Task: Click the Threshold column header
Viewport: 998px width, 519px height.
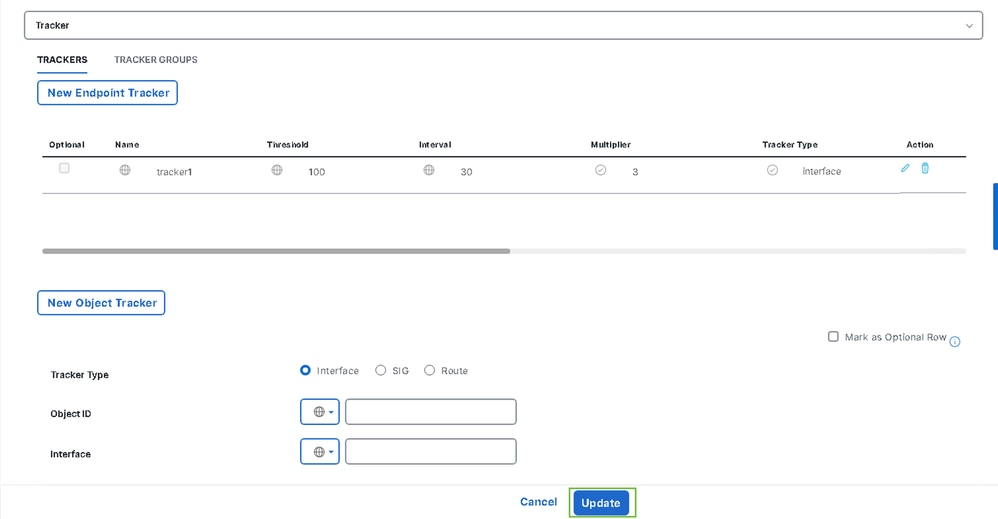Action: pyautogui.click(x=288, y=145)
